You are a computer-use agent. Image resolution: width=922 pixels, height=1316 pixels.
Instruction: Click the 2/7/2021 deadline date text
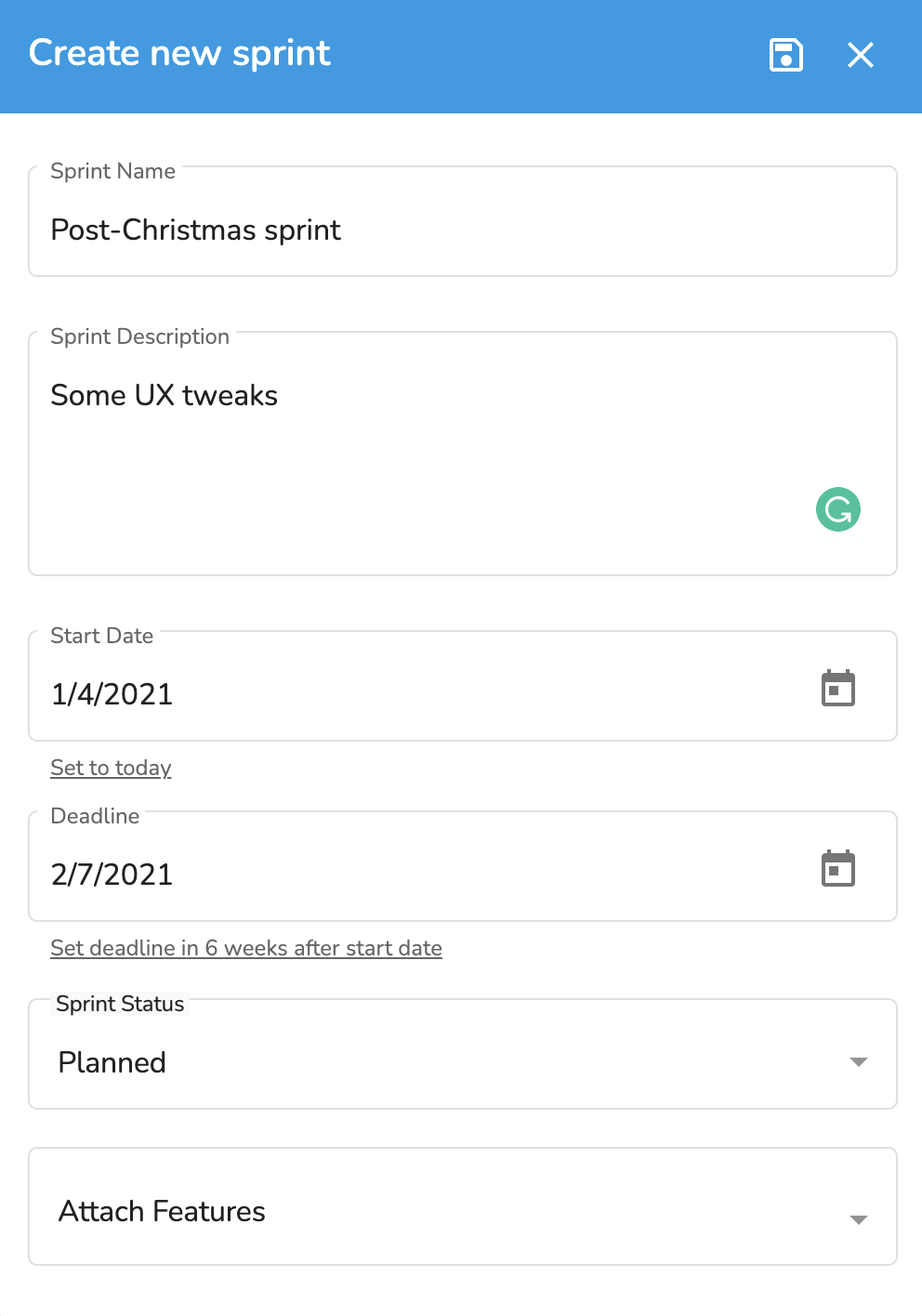(112, 875)
